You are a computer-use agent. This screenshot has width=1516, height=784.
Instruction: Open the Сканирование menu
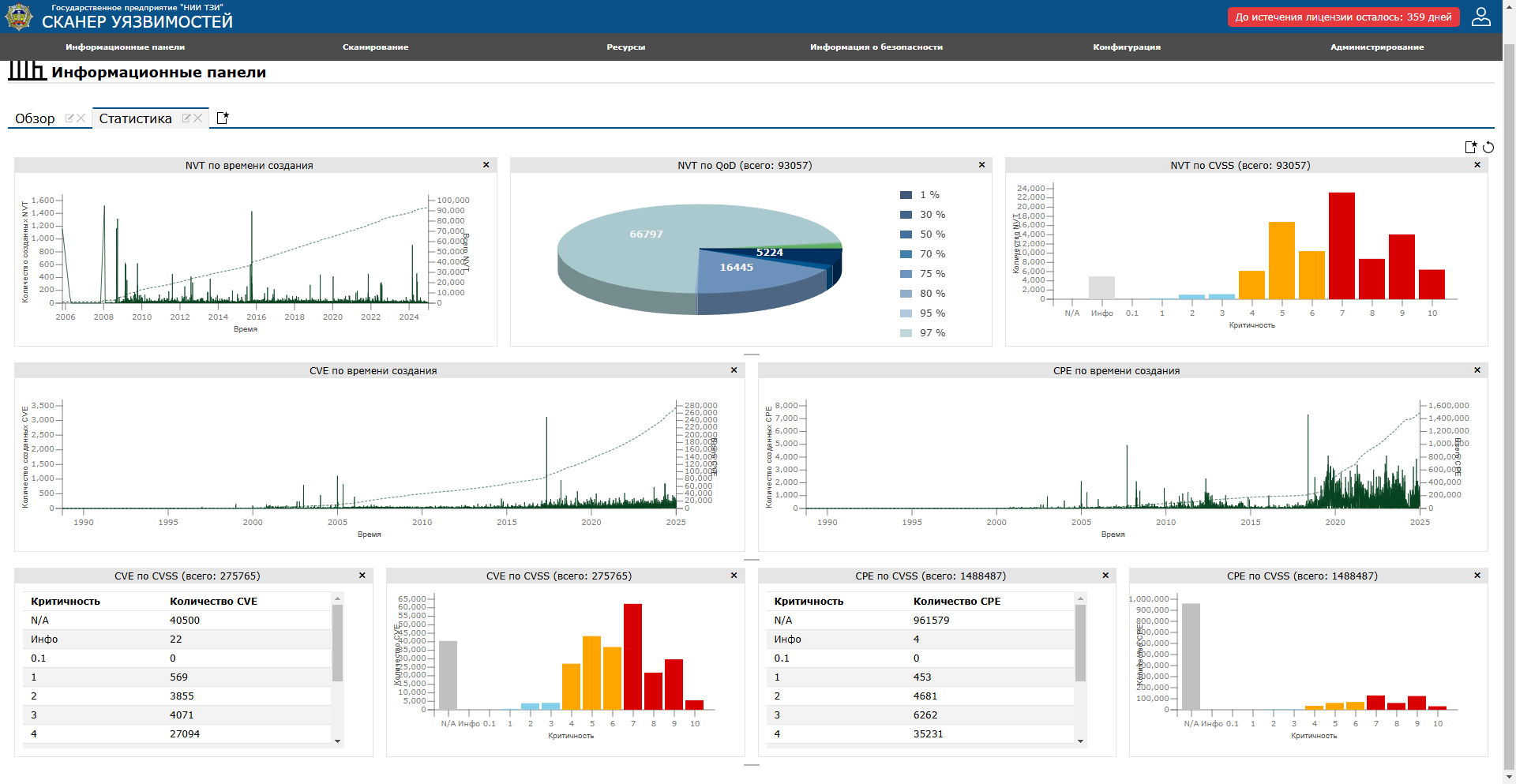click(375, 47)
